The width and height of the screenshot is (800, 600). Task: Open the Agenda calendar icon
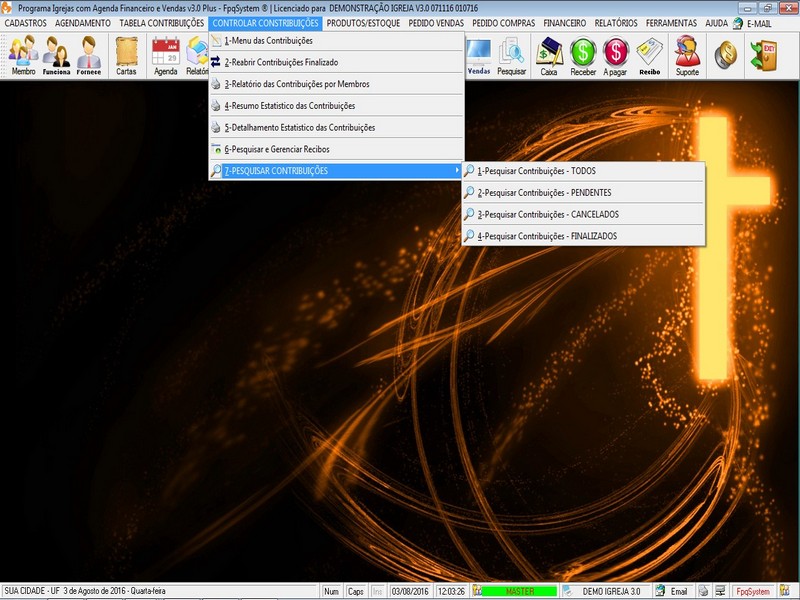(x=166, y=55)
